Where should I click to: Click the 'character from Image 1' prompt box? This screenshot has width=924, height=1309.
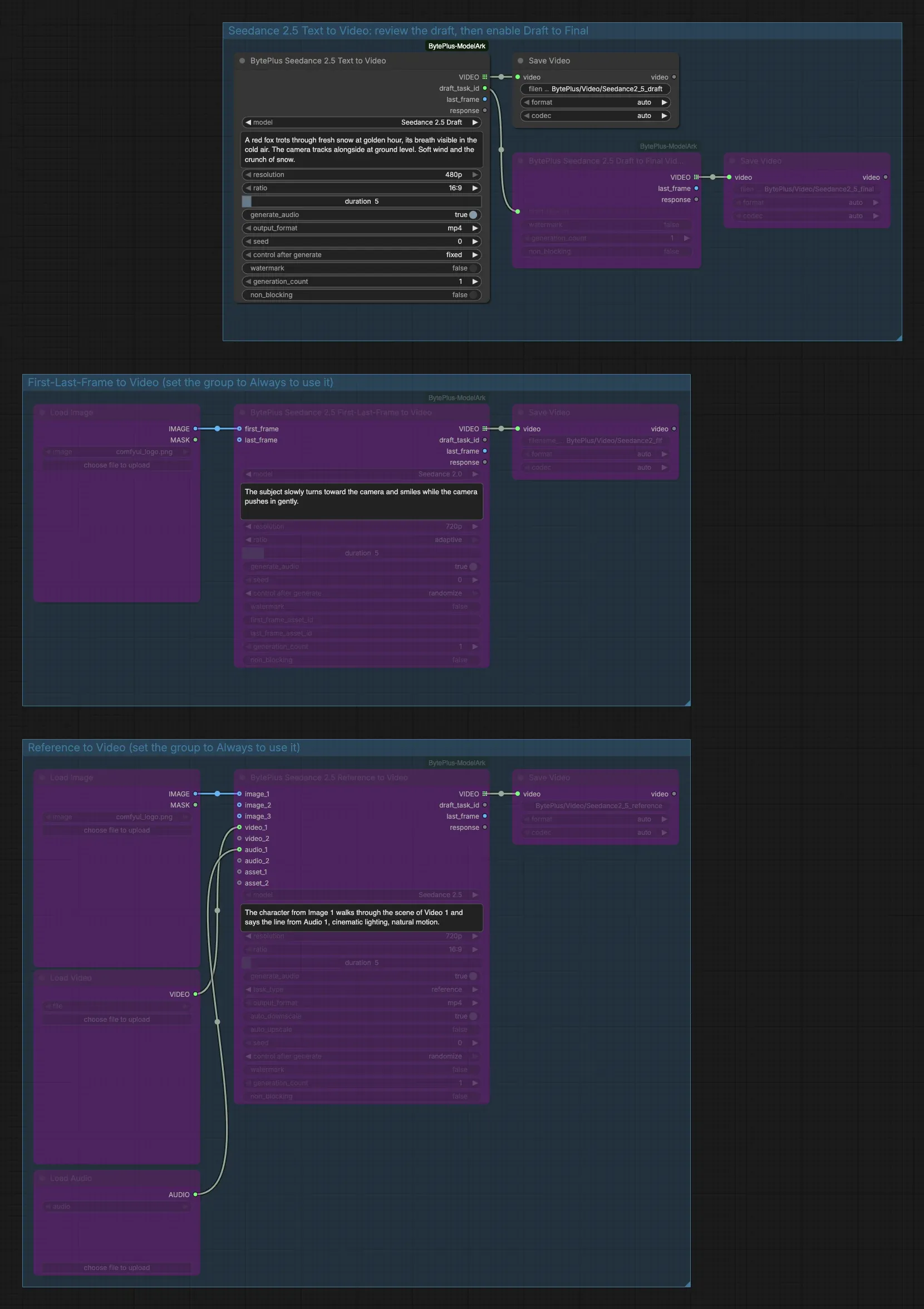click(x=362, y=917)
